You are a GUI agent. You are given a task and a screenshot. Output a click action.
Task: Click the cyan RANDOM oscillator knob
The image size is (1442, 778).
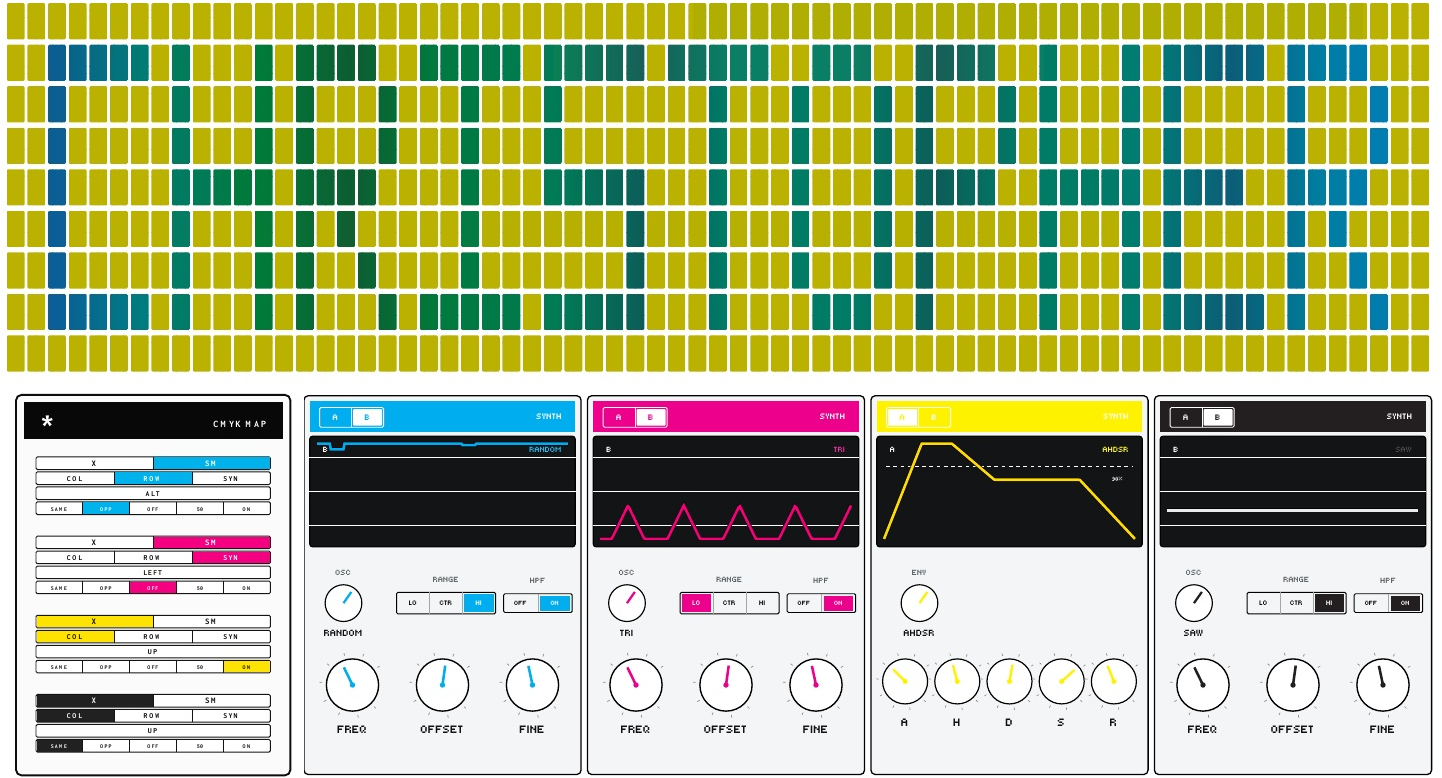(343, 603)
